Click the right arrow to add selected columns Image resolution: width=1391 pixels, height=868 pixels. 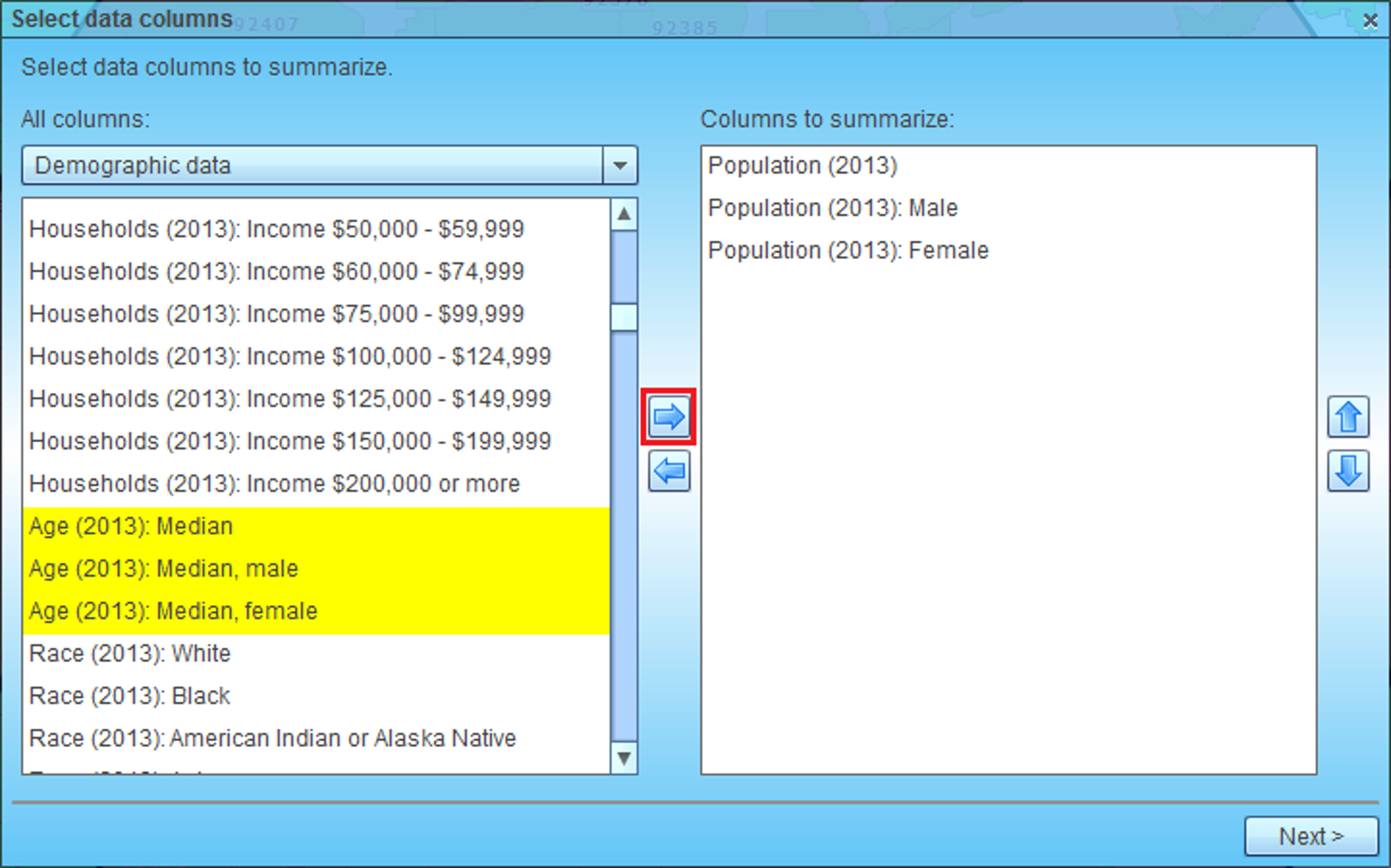669,417
